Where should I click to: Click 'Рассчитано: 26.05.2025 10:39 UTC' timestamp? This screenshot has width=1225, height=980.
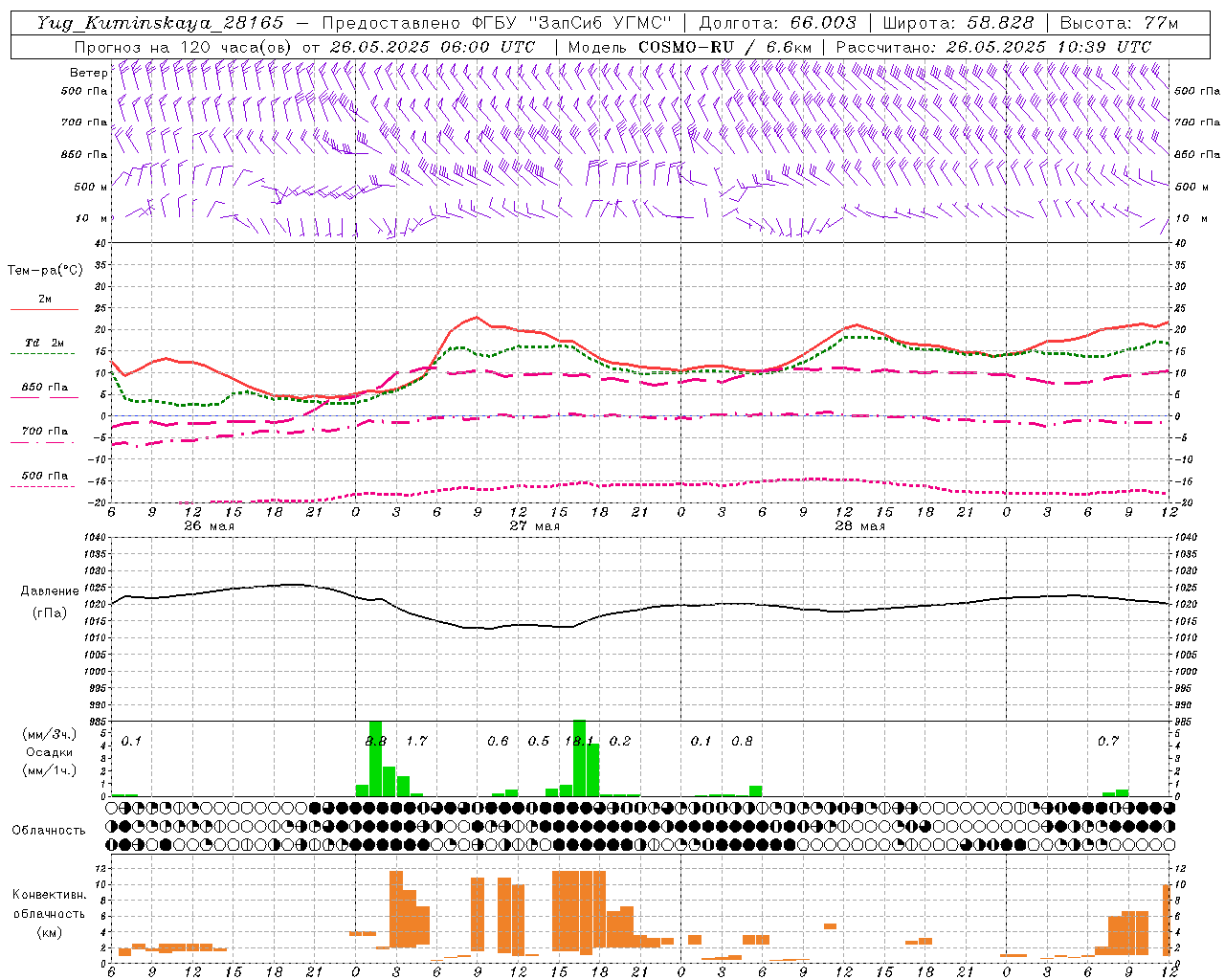993,47
